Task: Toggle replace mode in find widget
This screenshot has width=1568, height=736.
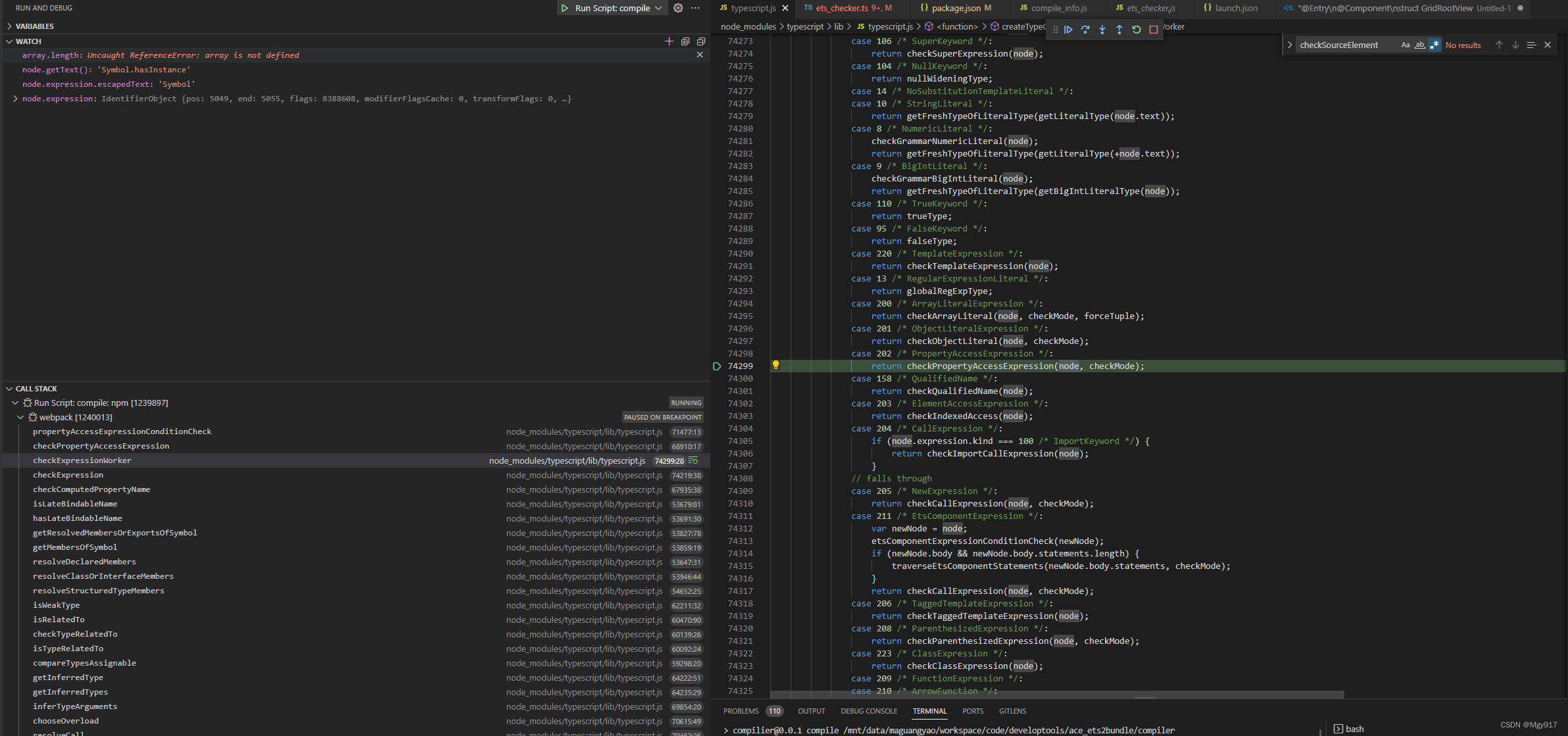Action: (x=1290, y=45)
